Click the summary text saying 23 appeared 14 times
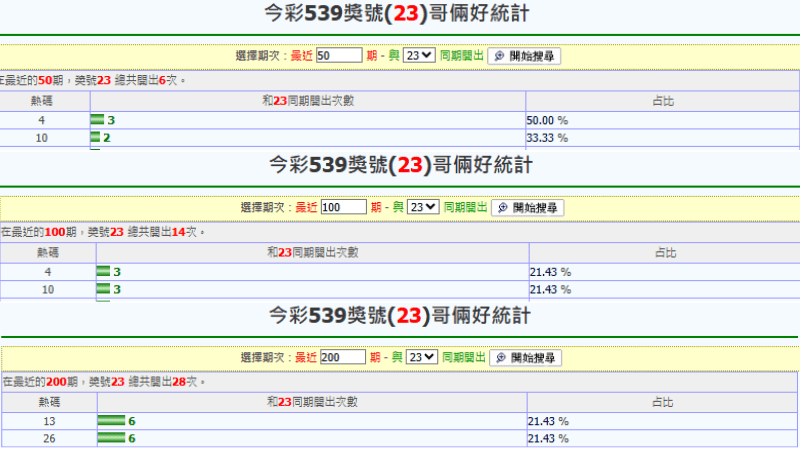 pos(103,232)
